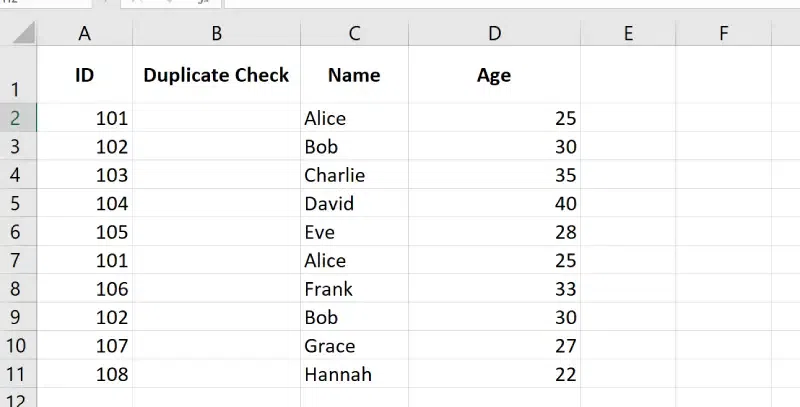The width and height of the screenshot is (800, 407).
Task: Click the Age header cell
Action: point(494,76)
